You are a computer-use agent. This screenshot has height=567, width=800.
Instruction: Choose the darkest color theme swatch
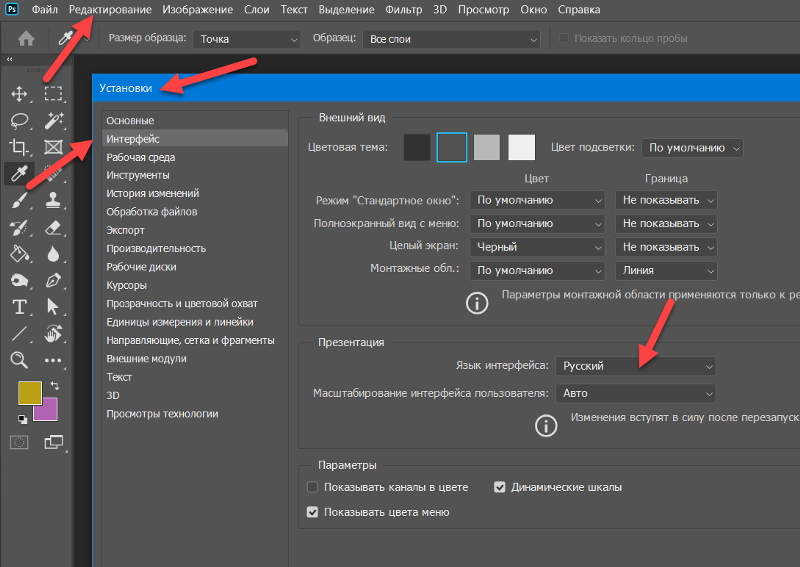pyautogui.click(x=417, y=147)
